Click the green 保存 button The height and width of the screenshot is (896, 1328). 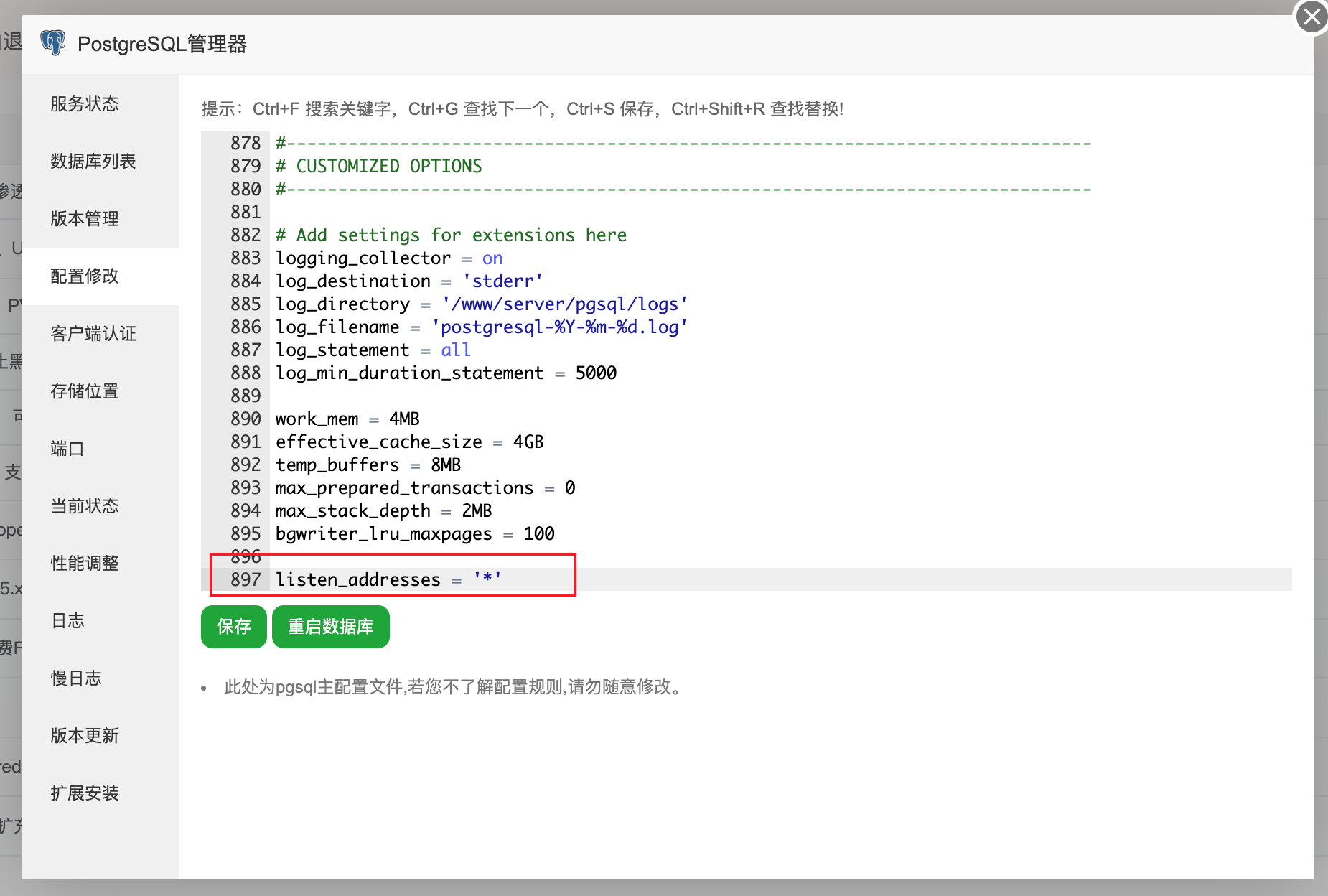point(234,627)
